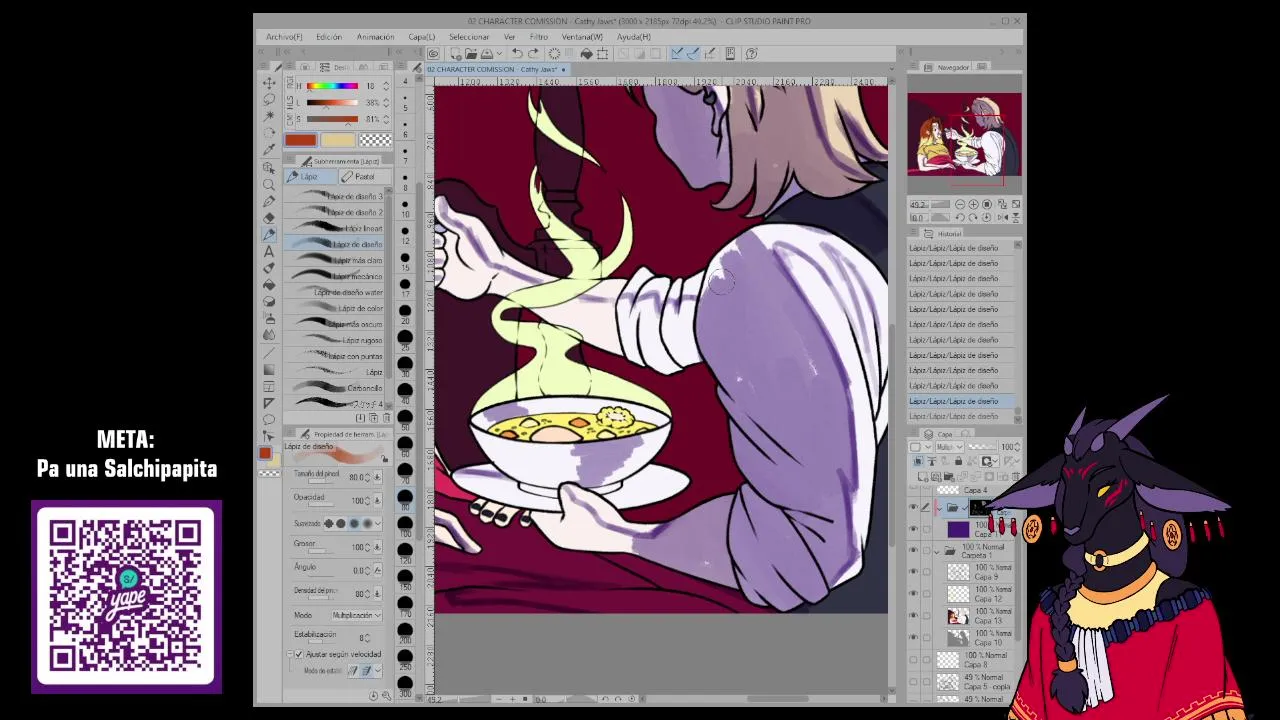The height and width of the screenshot is (720, 1280).
Task: Toggle visibility eye of Capa 10 layer
Action: click(913, 638)
